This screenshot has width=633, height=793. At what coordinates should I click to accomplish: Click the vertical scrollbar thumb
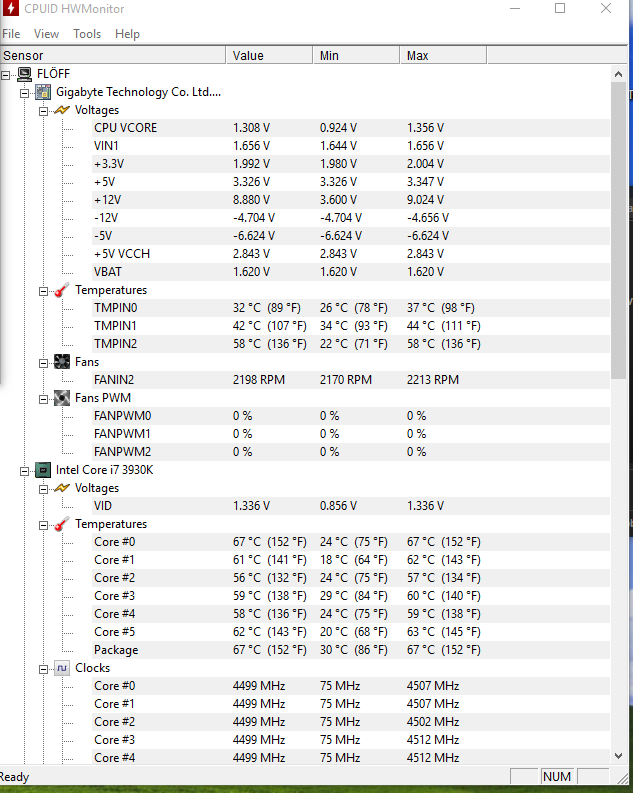tap(618, 230)
